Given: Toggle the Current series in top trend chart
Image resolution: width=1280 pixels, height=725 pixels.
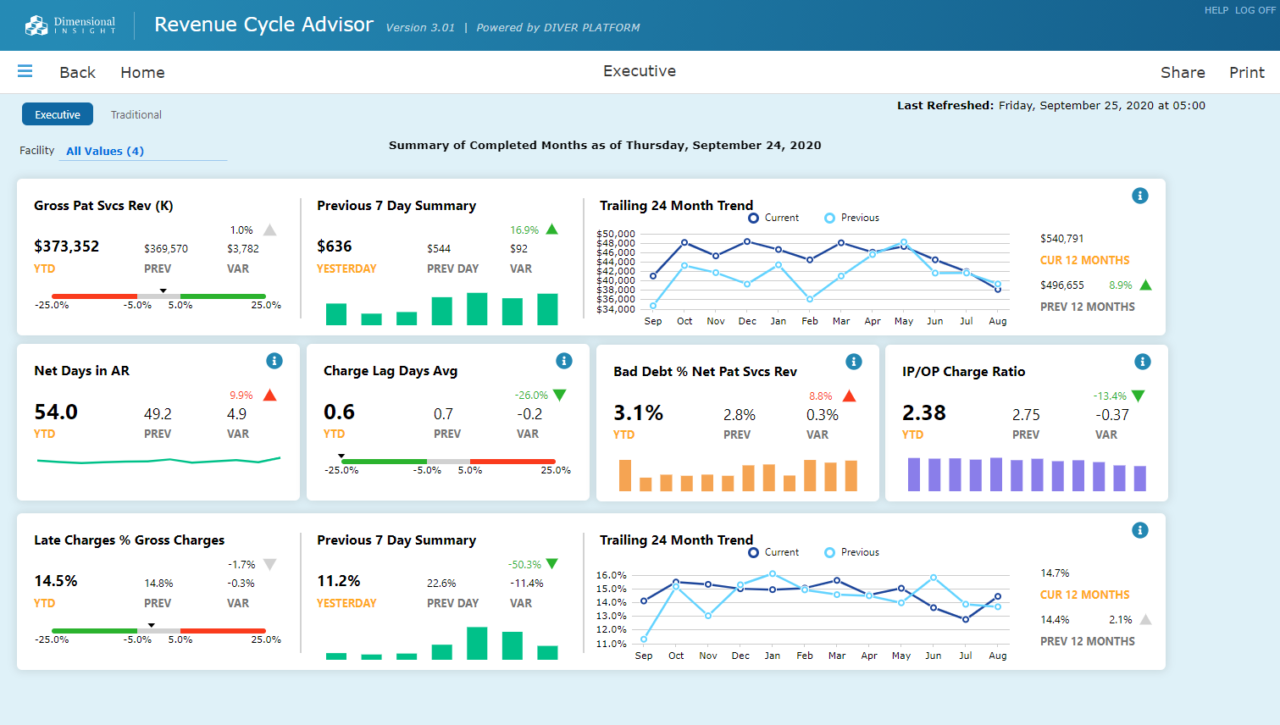Looking at the screenshot, I should click(x=768, y=217).
